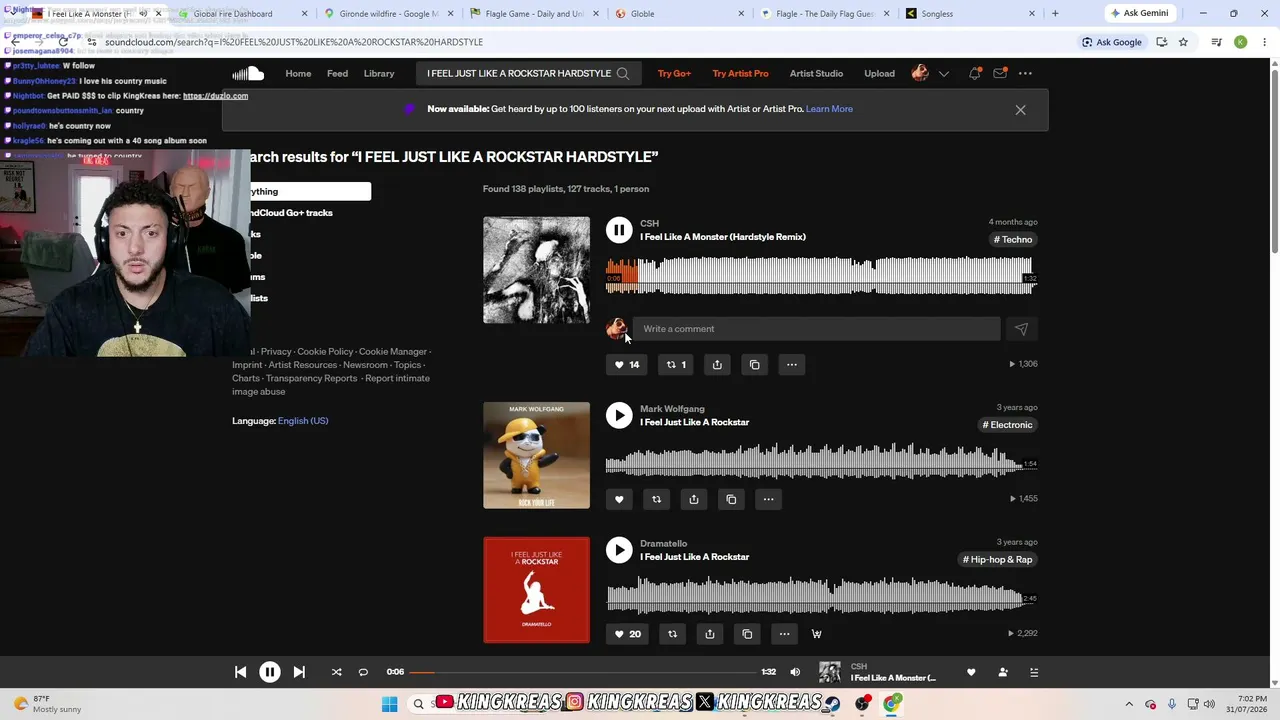Repost the CSH Hardstyle Remix track
The width and height of the screenshot is (1280, 720).
tap(676, 364)
